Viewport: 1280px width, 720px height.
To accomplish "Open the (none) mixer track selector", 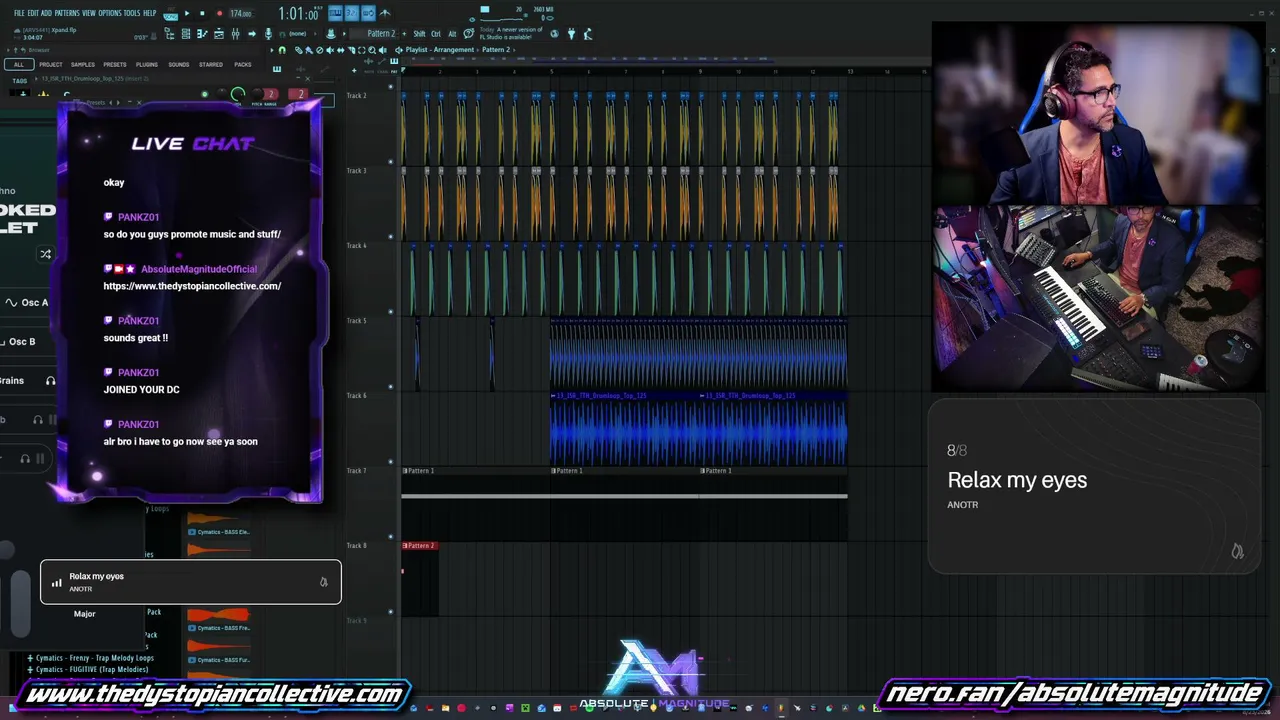I will pos(299,34).
